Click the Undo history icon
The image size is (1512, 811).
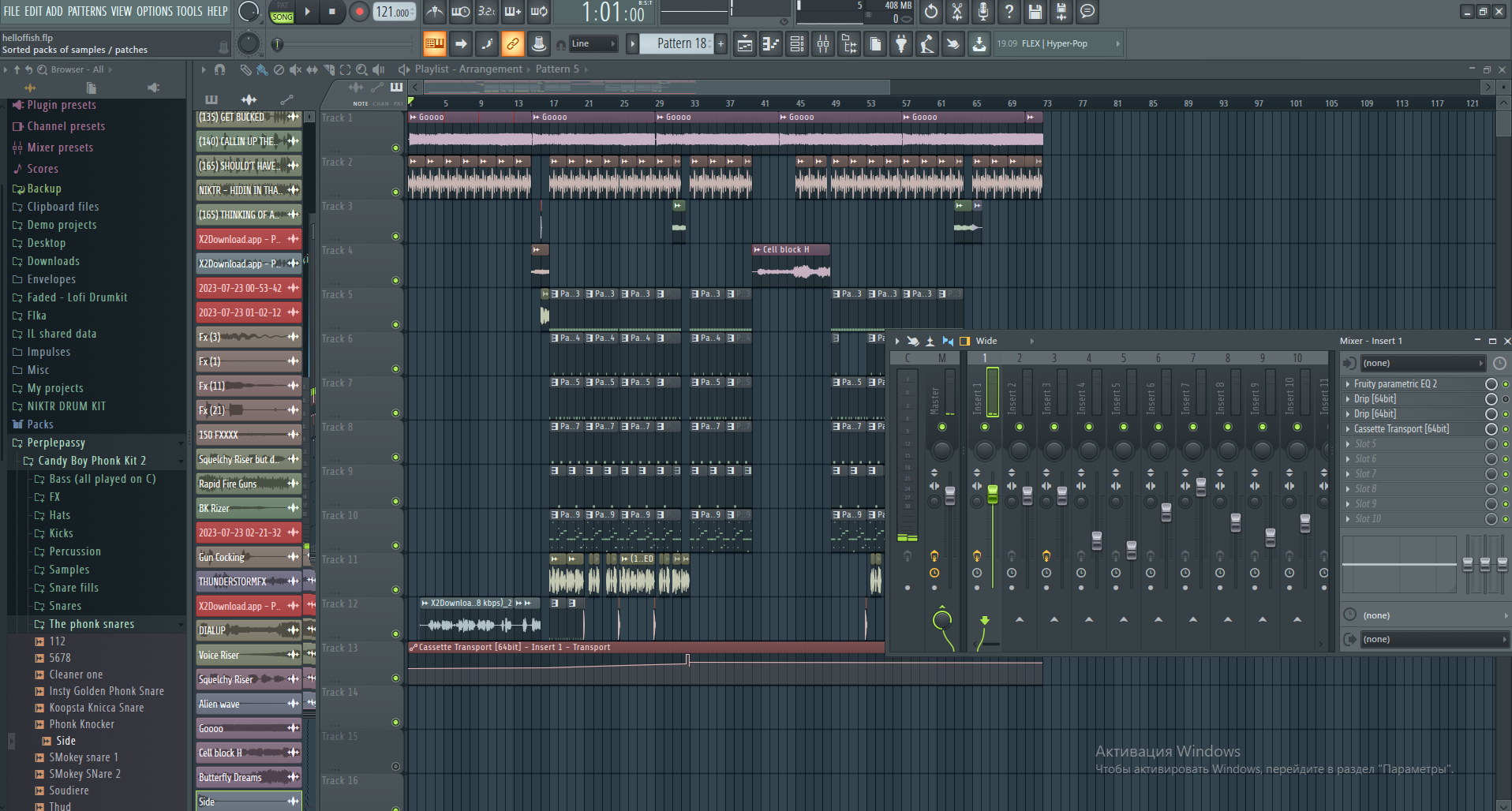point(931,12)
